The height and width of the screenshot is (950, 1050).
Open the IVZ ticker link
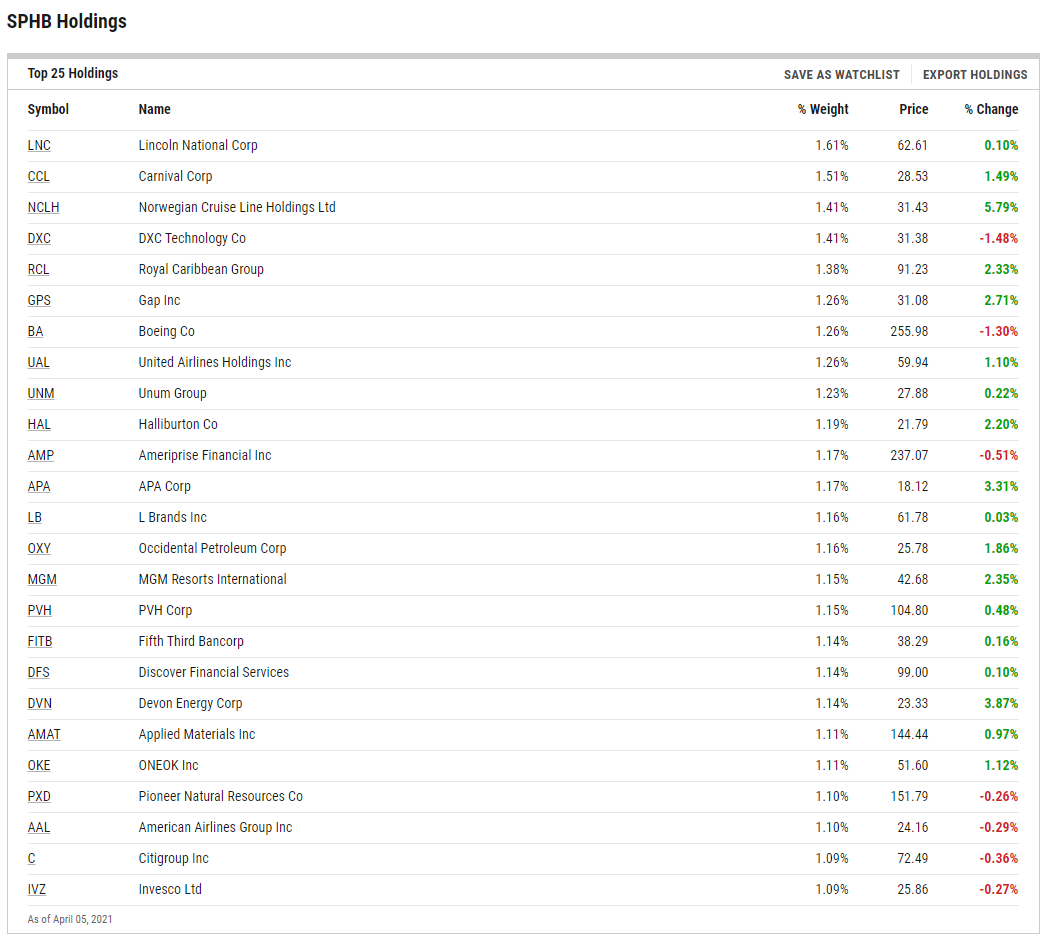click(x=36, y=890)
